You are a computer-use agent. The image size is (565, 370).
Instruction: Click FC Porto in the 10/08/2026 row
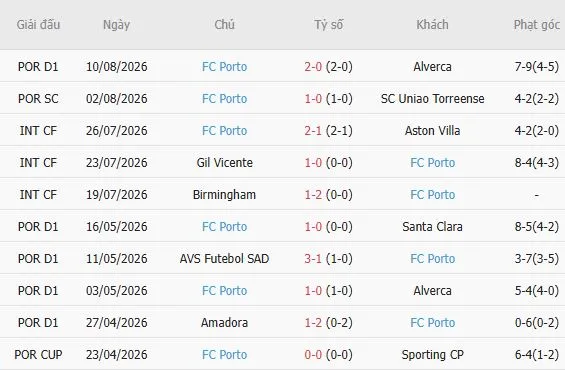[224, 67]
